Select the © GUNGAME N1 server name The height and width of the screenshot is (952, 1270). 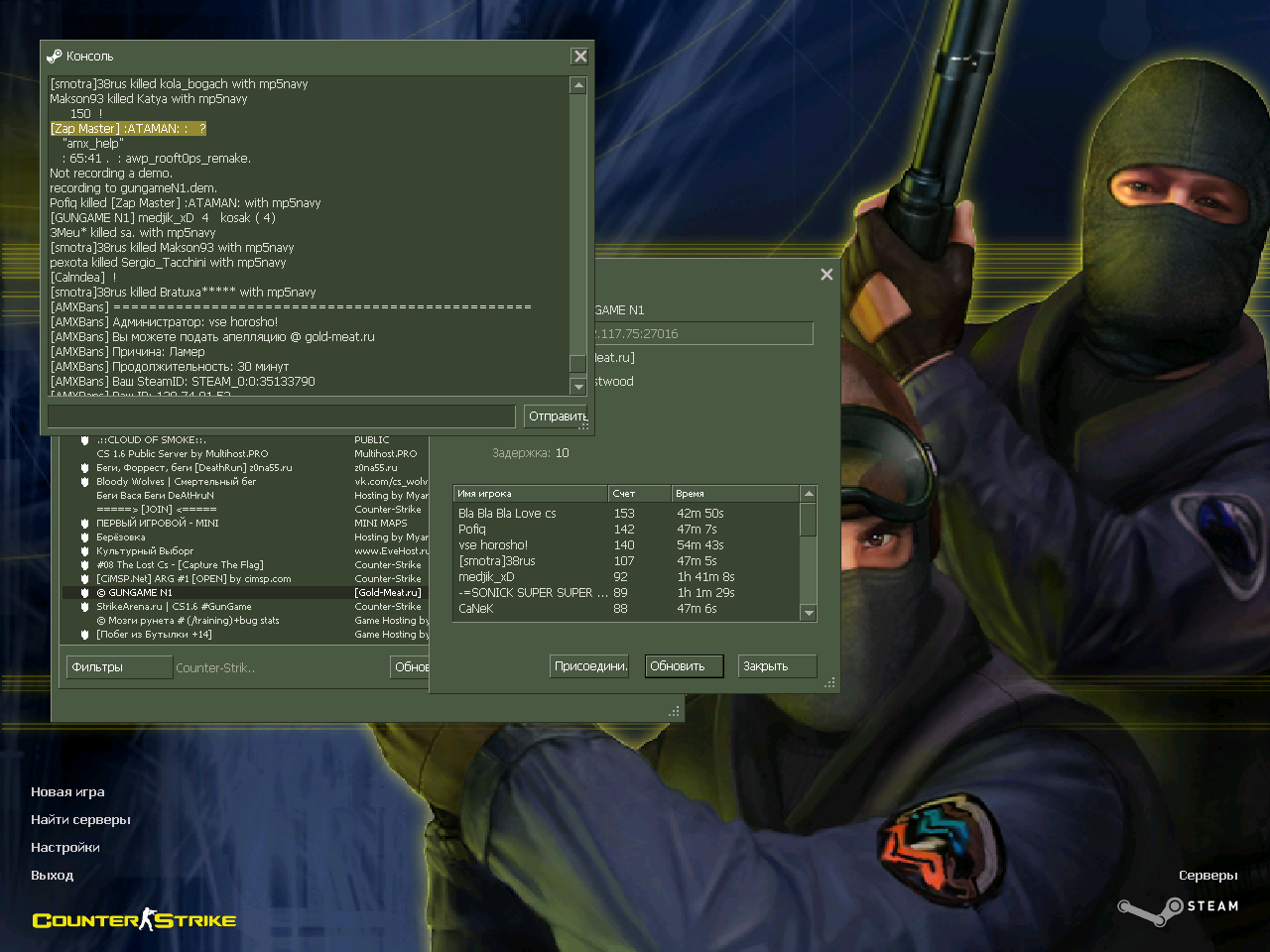134,593
